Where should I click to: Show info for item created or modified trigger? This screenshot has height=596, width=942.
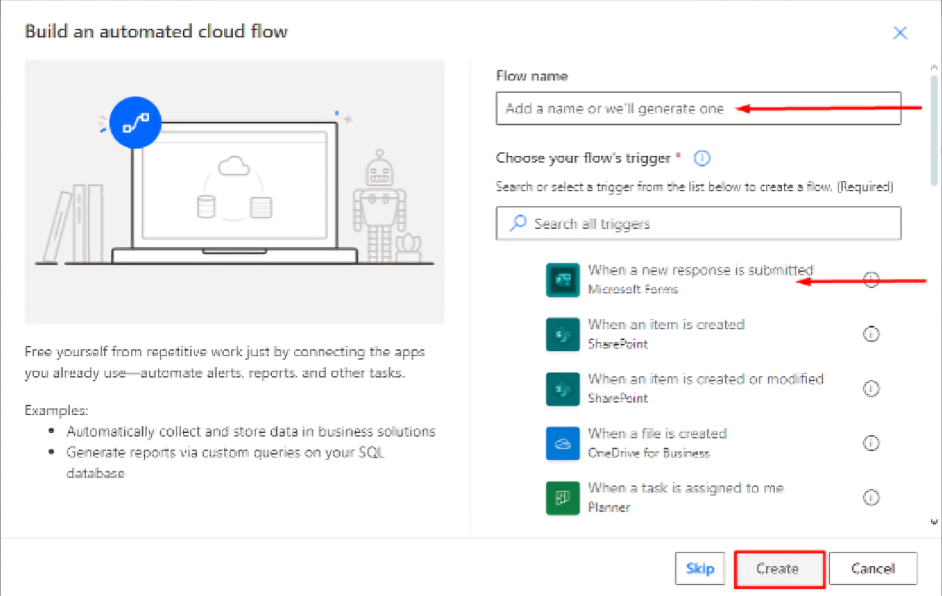click(871, 389)
